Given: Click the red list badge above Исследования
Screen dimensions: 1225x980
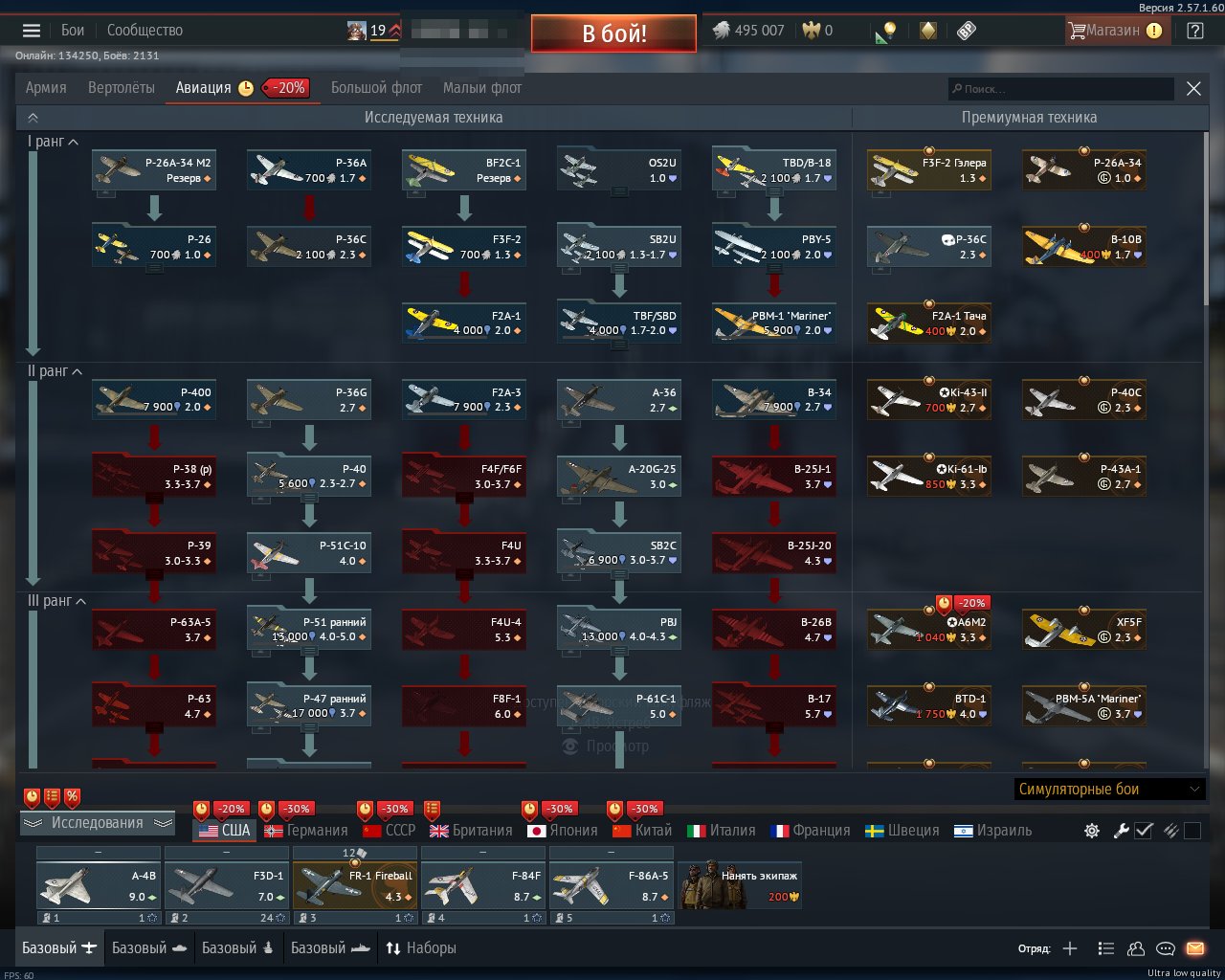Looking at the screenshot, I should (x=52, y=796).
